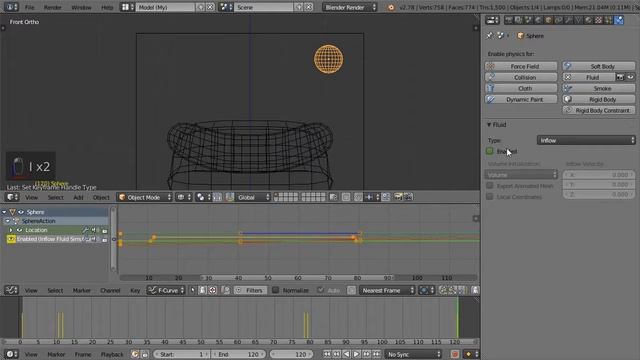The image size is (640, 360).
Task: Click the current frame number field
Action: [x=291, y=354]
